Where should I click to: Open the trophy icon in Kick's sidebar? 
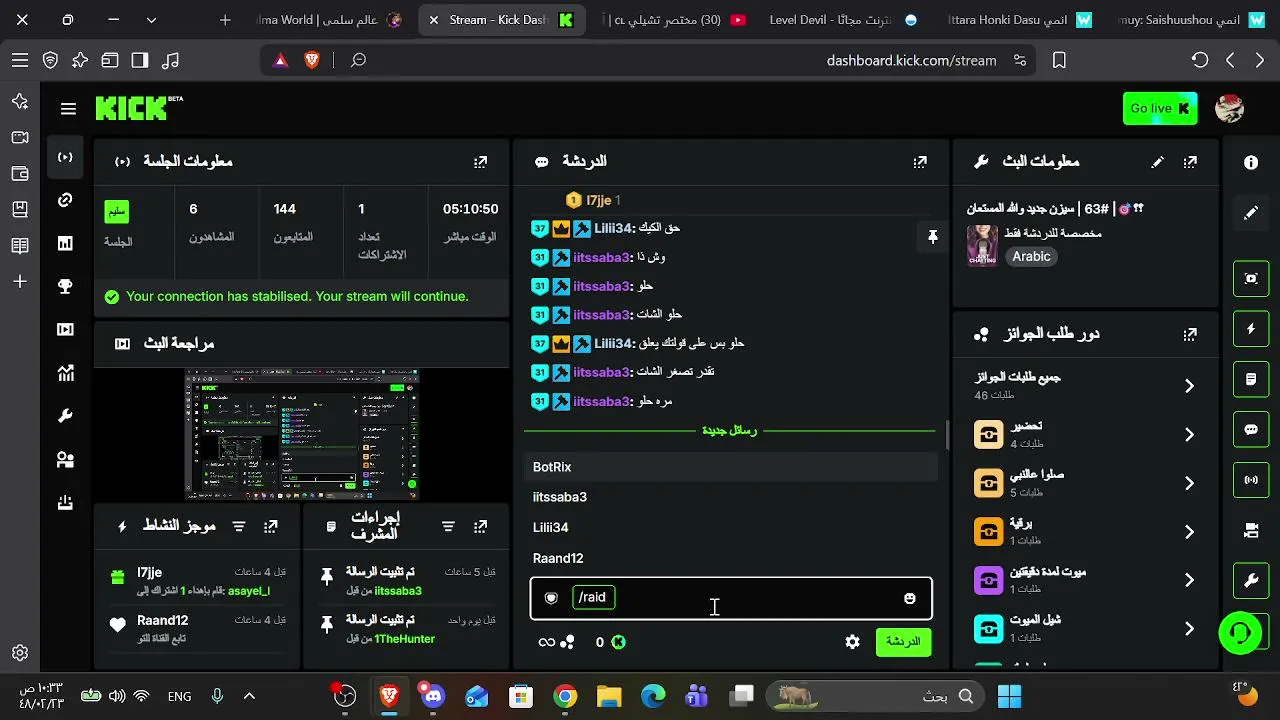[x=66, y=287]
